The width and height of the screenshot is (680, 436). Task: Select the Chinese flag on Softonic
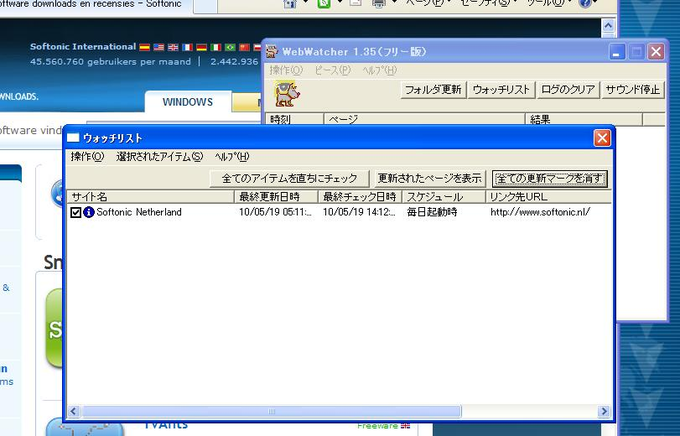(245, 47)
